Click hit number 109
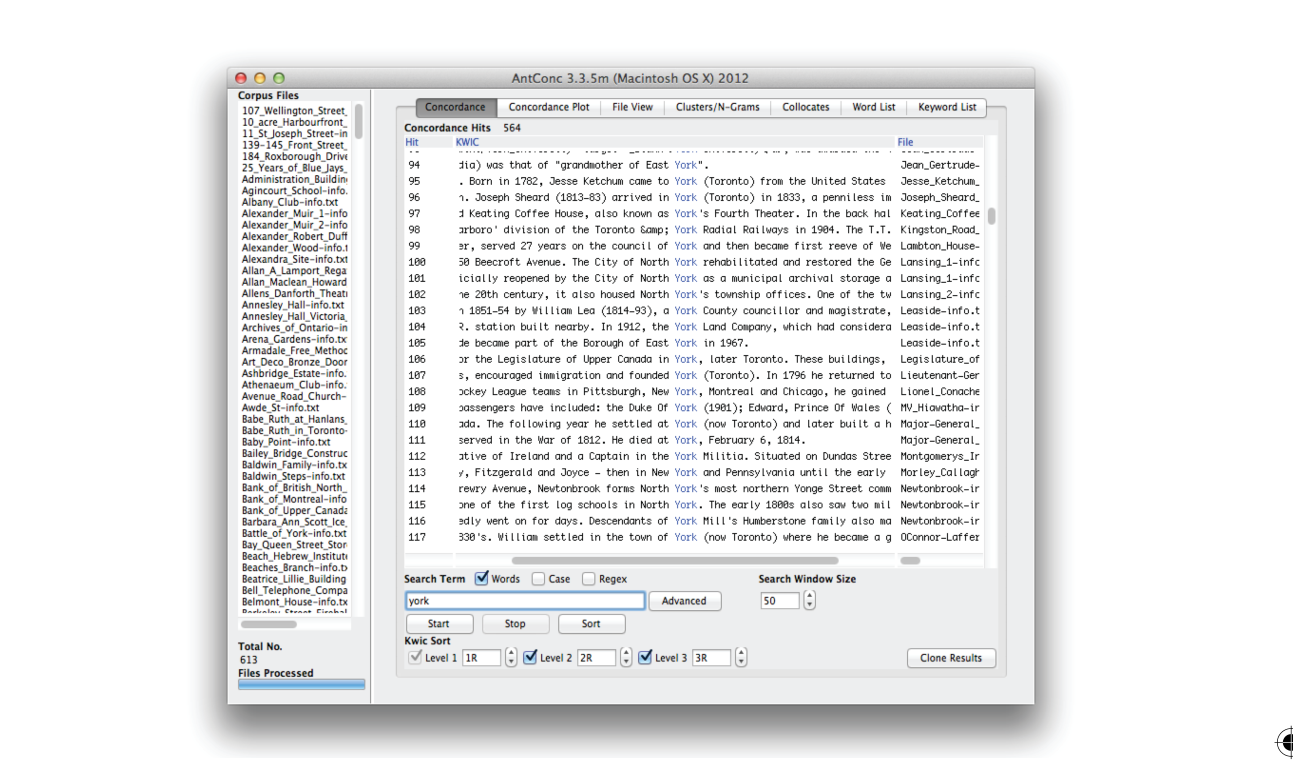This screenshot has height=778, width=1293. [x=417, y=408]
